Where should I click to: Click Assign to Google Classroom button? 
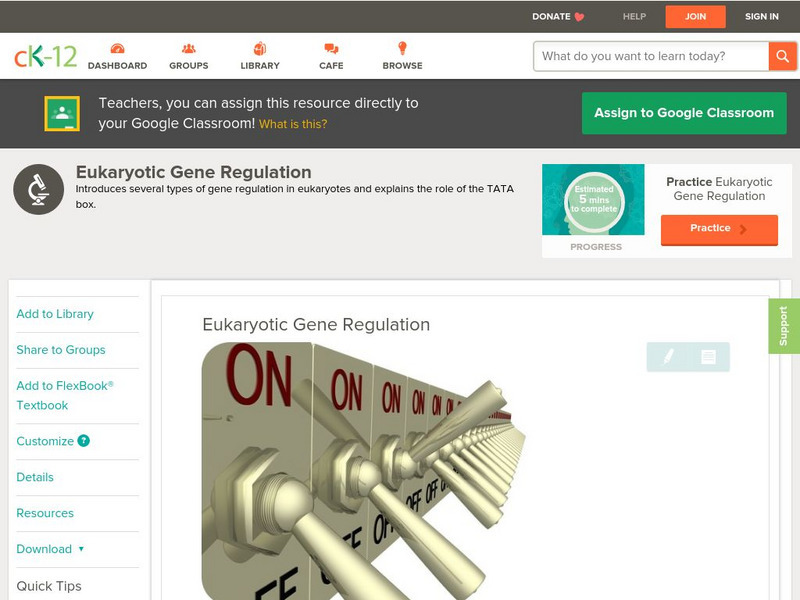(x=684, y=113)
